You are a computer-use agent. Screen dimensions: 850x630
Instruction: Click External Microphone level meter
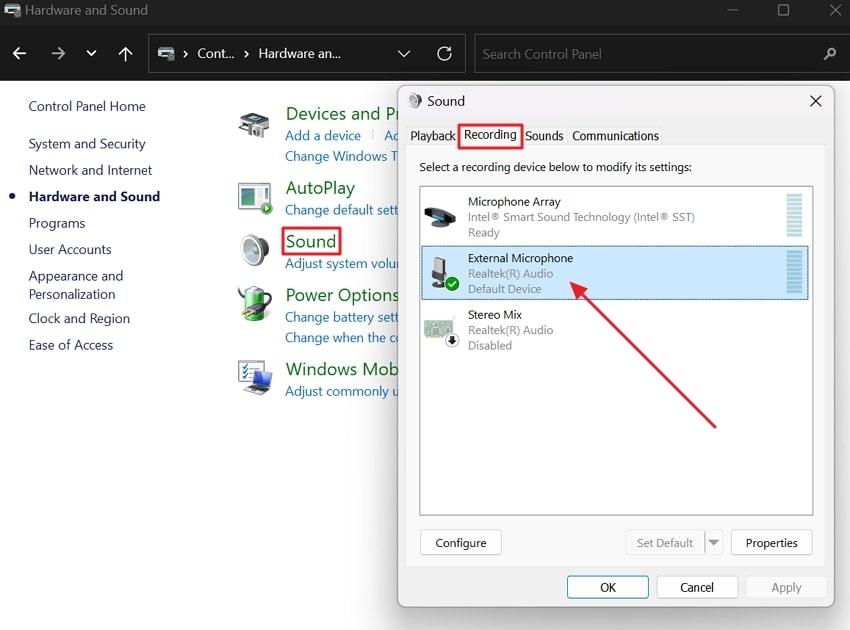pos(794,272)
